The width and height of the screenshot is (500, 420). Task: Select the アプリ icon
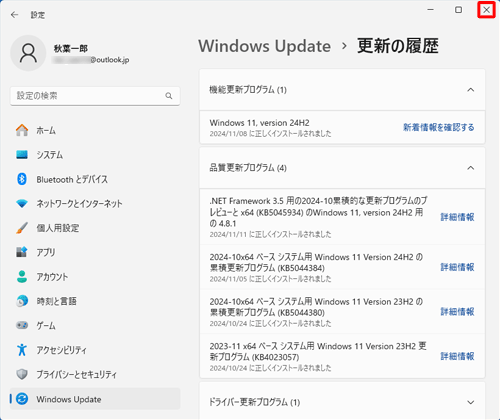tap(22, 252)
